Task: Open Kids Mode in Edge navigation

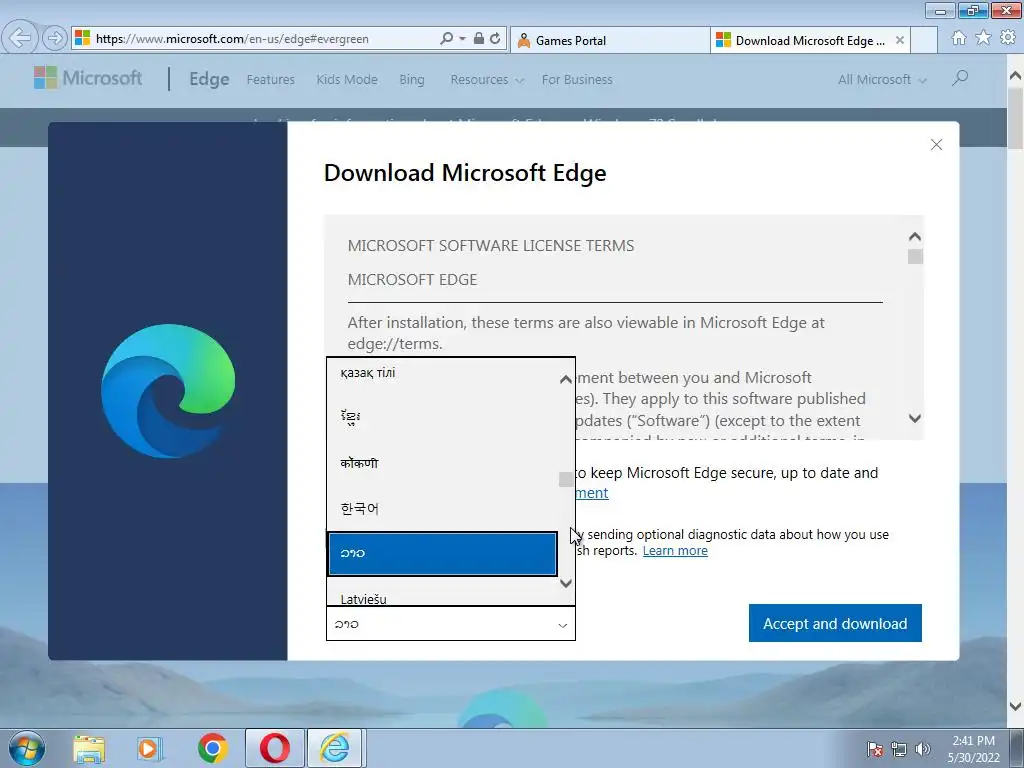Action: pyautogui.click(x=347, y=80)
